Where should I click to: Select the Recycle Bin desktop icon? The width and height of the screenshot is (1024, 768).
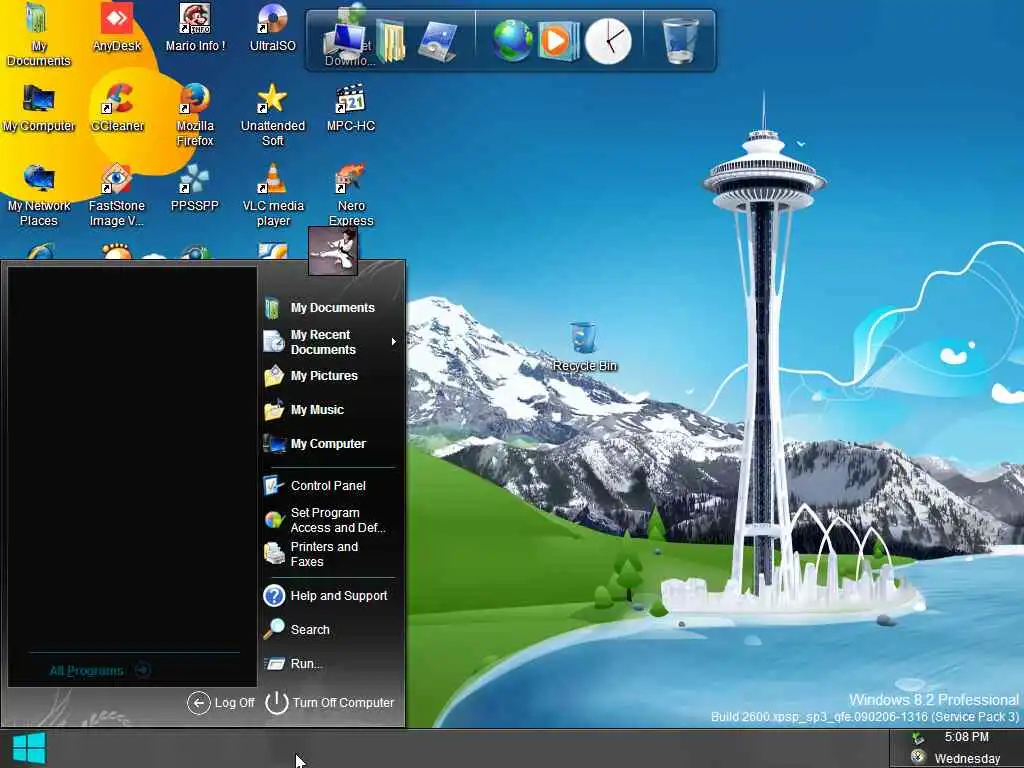point(584,346)
